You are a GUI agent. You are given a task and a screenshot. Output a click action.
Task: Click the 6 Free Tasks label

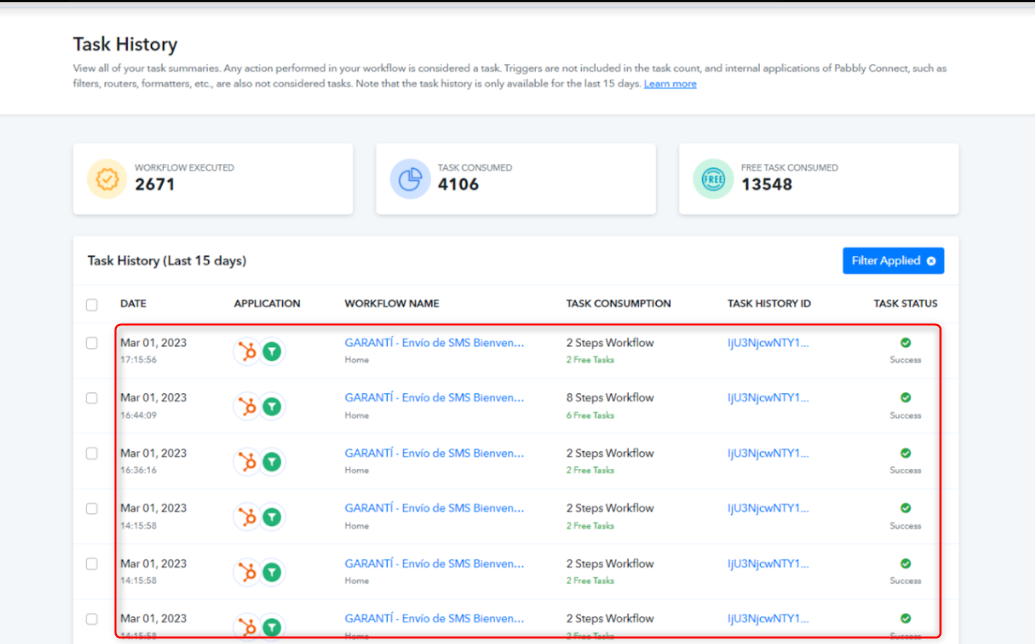coord(590,415)
